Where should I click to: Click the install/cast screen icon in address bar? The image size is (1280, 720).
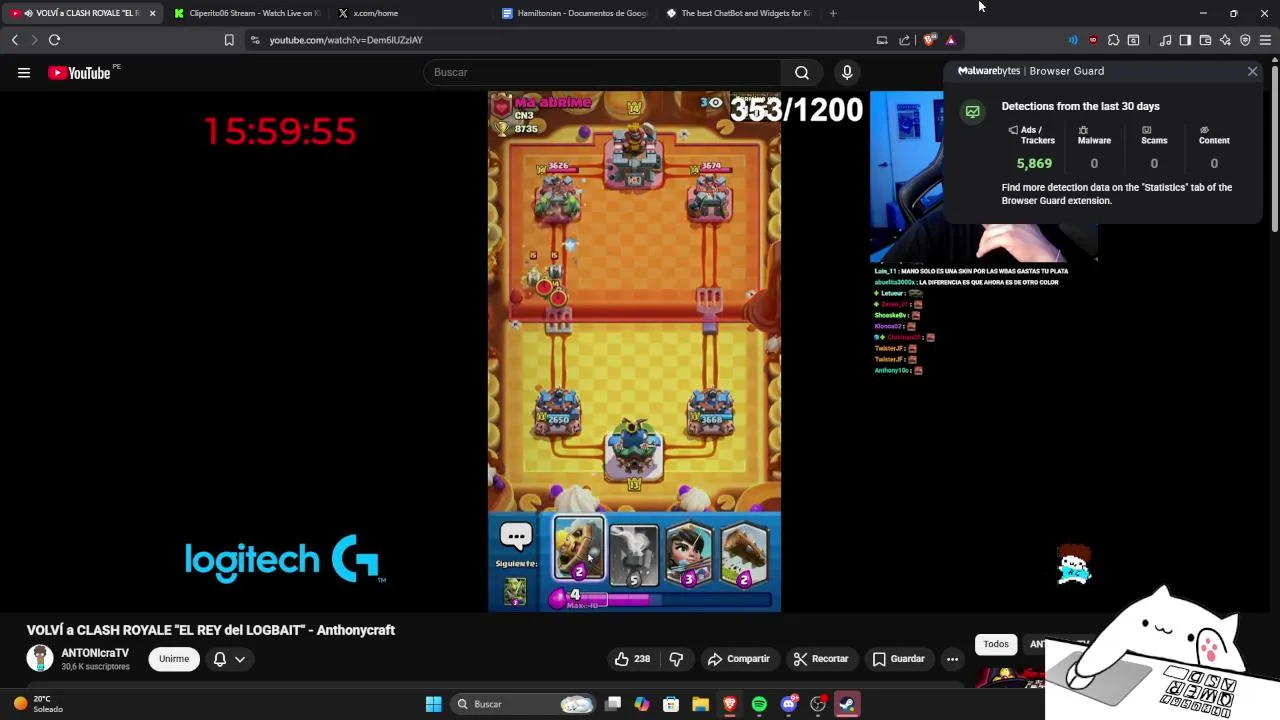882,40
